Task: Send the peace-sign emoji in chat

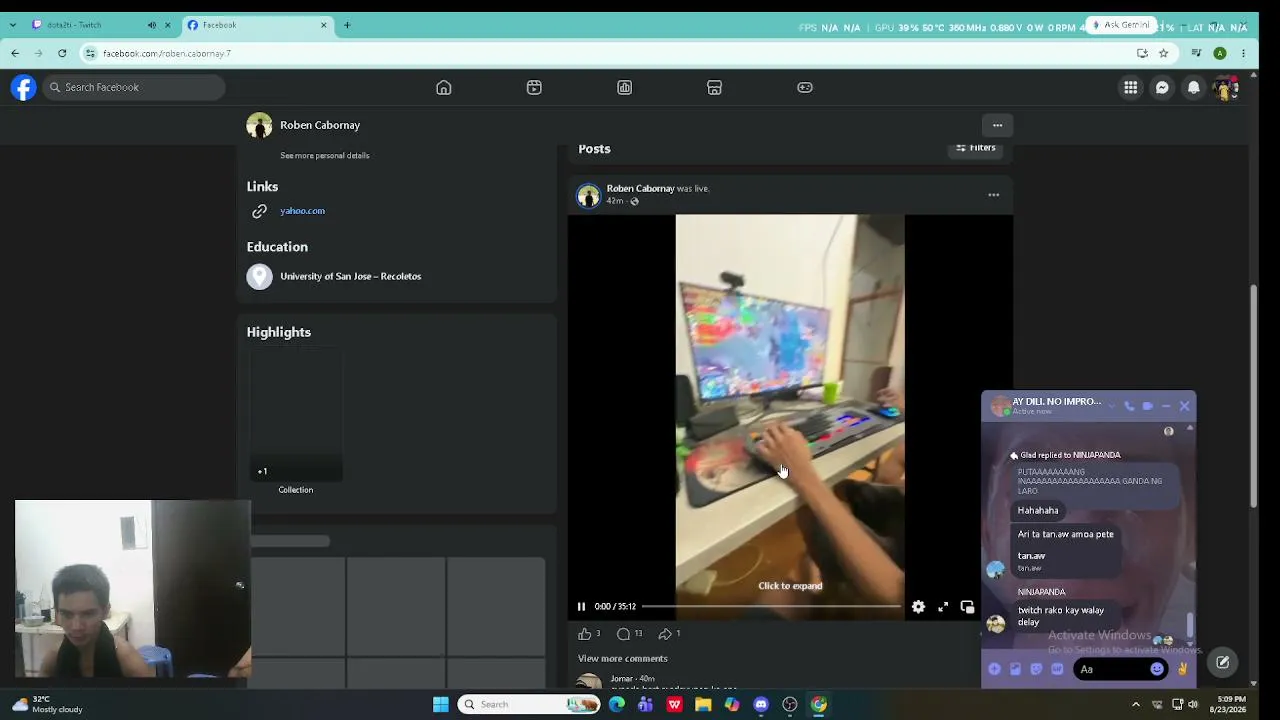Action: pos(1182,669)
